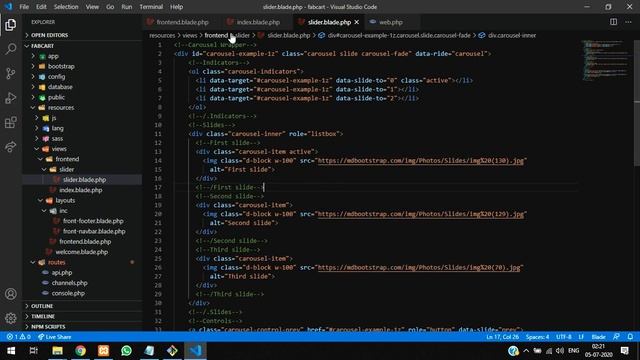Open the Extensions view
This screenshot has height=360, width=640.
coord(11,122)
